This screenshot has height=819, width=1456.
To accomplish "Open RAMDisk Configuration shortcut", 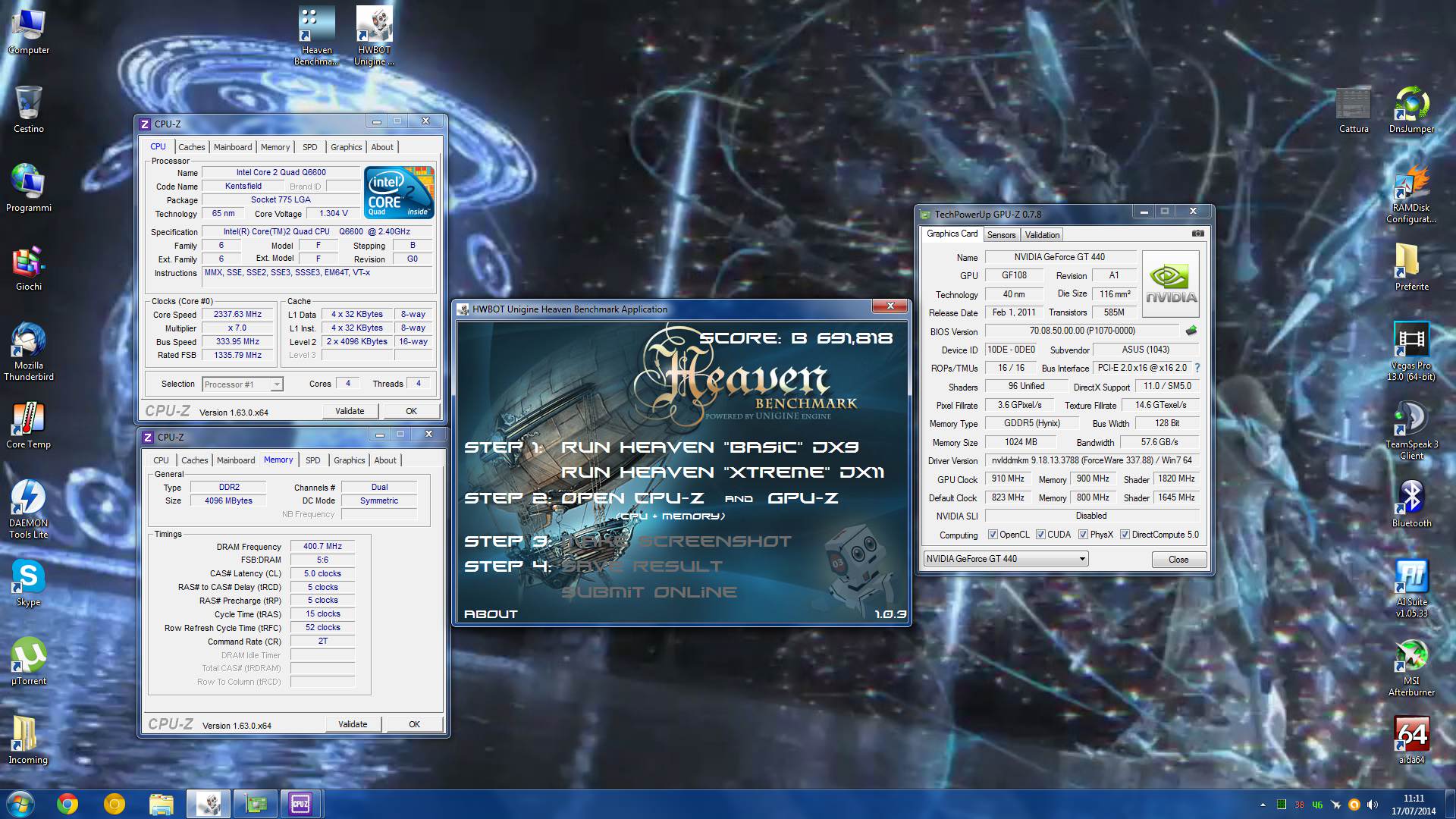I will [1411, 193].
